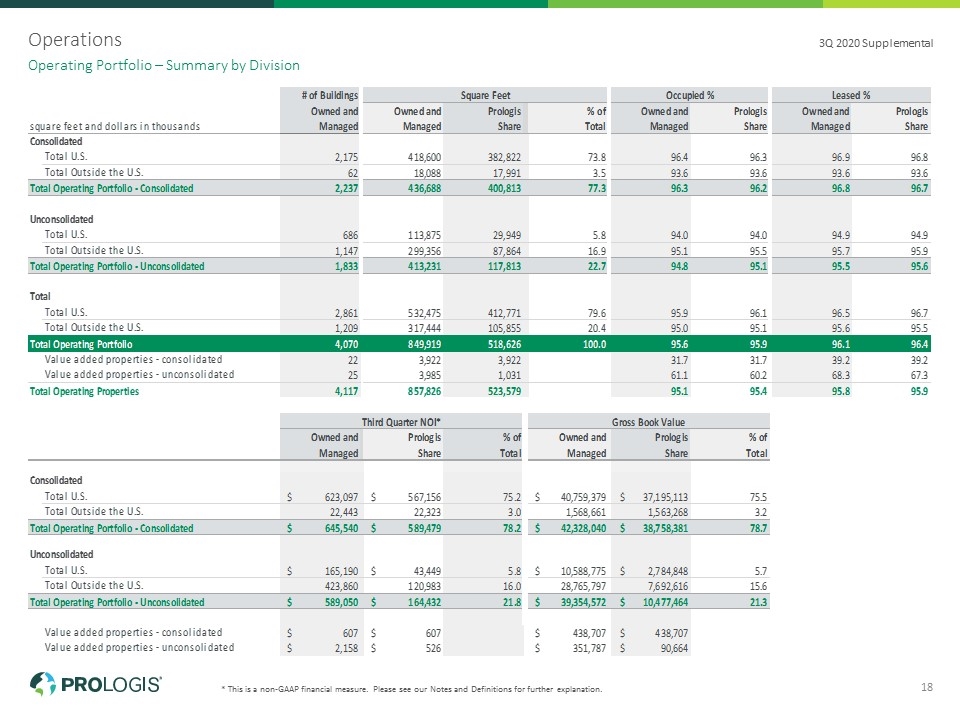The width and height of the screenshot is (960, 720).
Task: Click Total Operating Properties row label
Action: coord(84,392)
